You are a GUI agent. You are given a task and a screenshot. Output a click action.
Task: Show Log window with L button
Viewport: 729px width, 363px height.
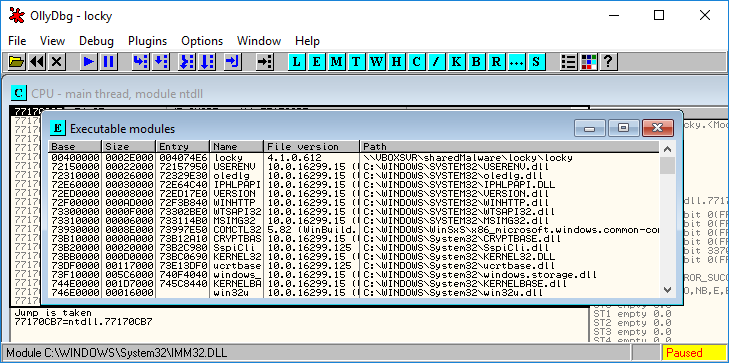click(x=297, y=61)
